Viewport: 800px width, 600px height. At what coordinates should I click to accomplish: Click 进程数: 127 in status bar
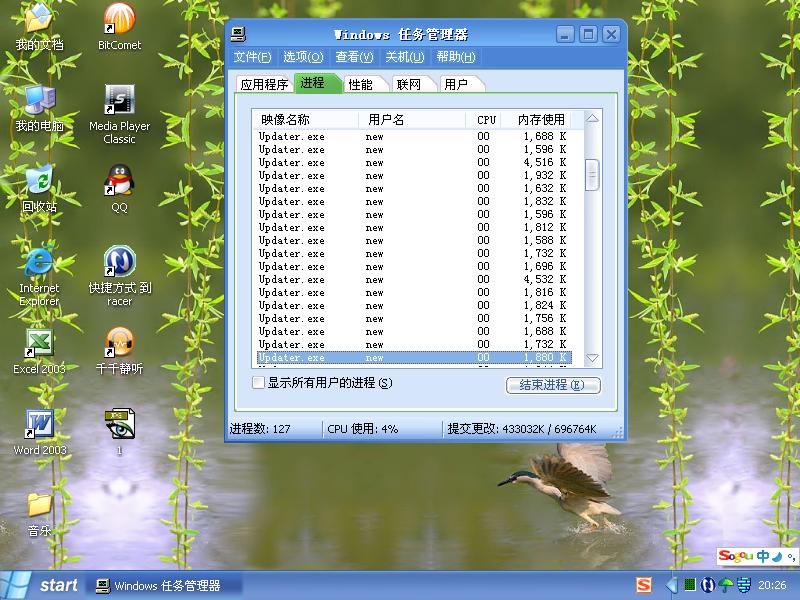coord(260,429)
